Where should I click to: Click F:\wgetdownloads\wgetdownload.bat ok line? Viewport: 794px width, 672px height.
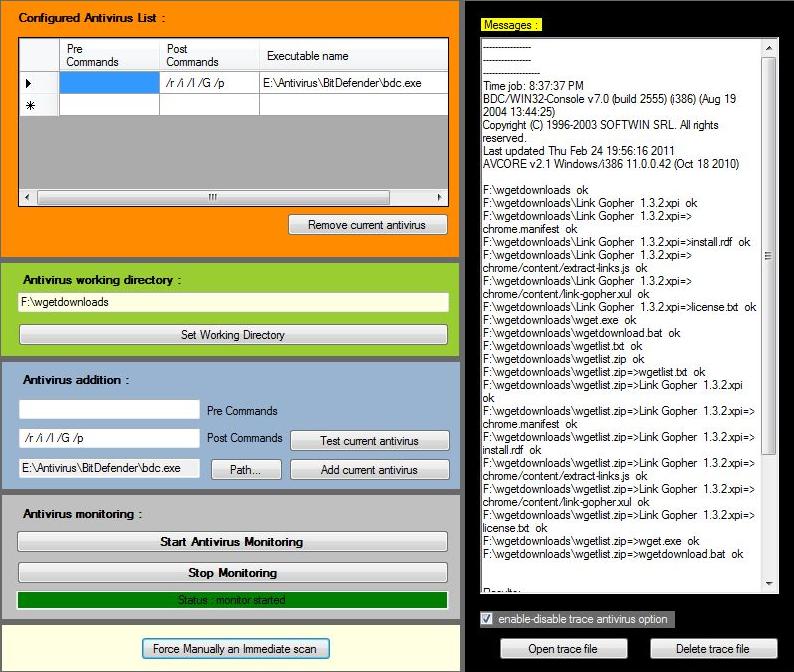581,333
